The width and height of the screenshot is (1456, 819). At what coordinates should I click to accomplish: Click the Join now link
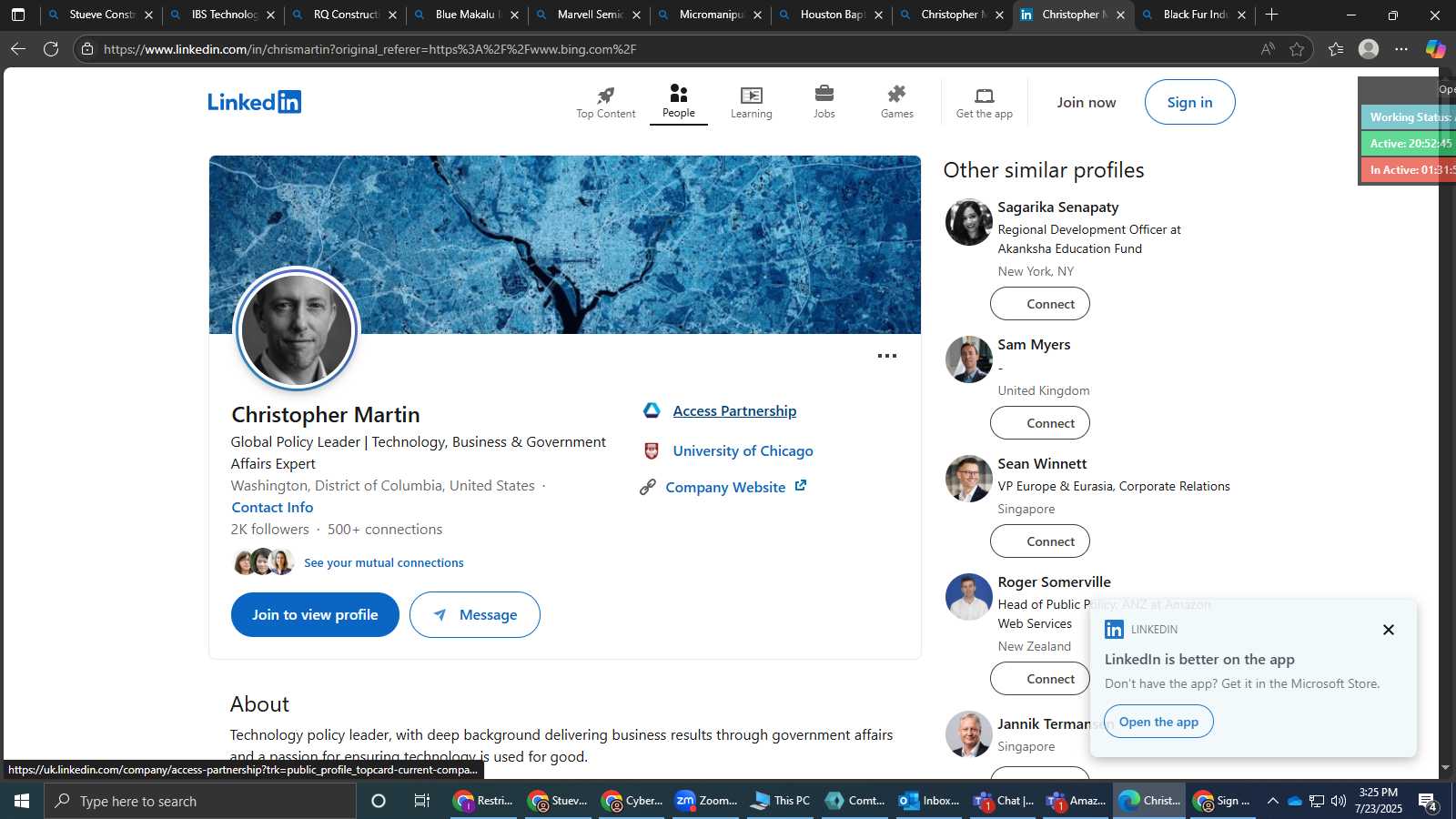click(1087, 102)
